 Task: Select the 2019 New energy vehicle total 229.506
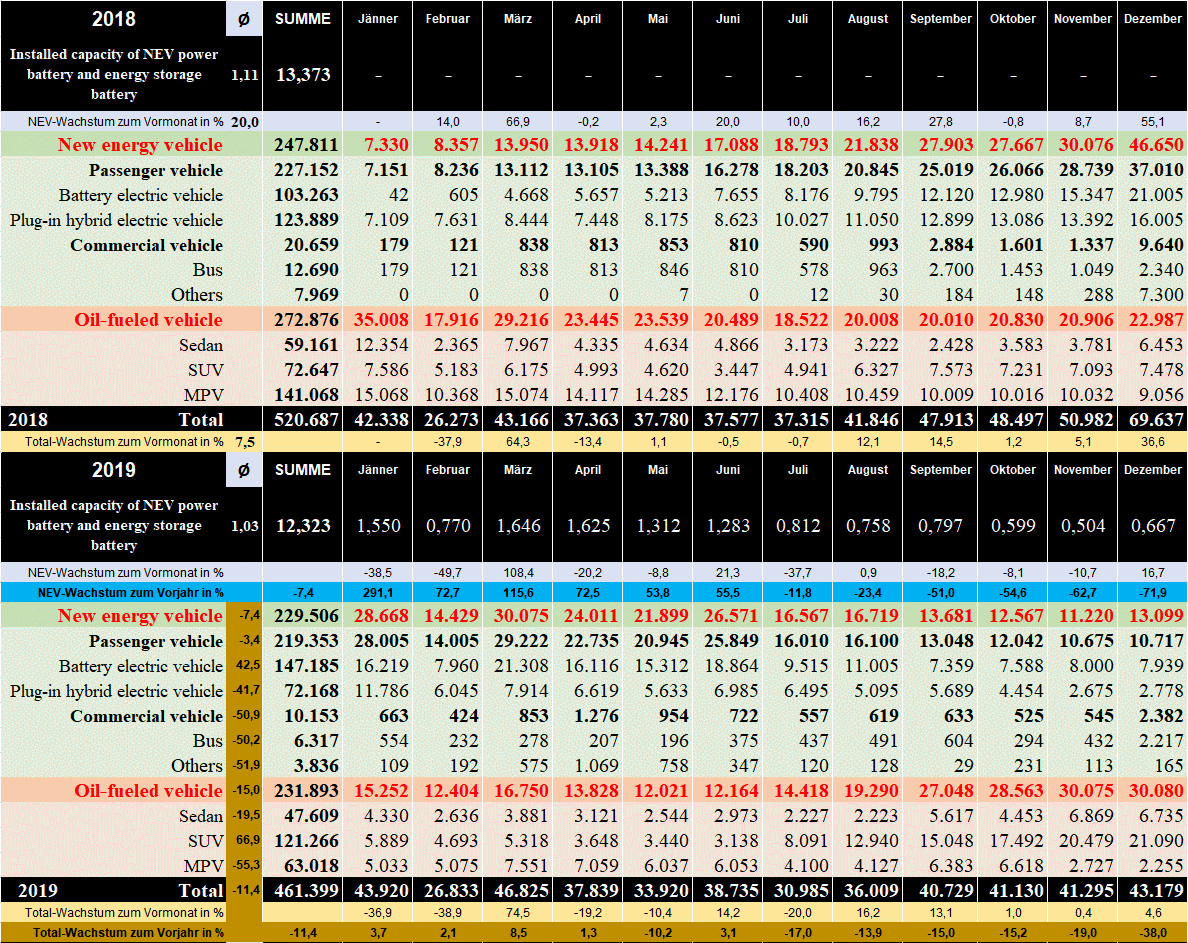(x=302, y=616)
